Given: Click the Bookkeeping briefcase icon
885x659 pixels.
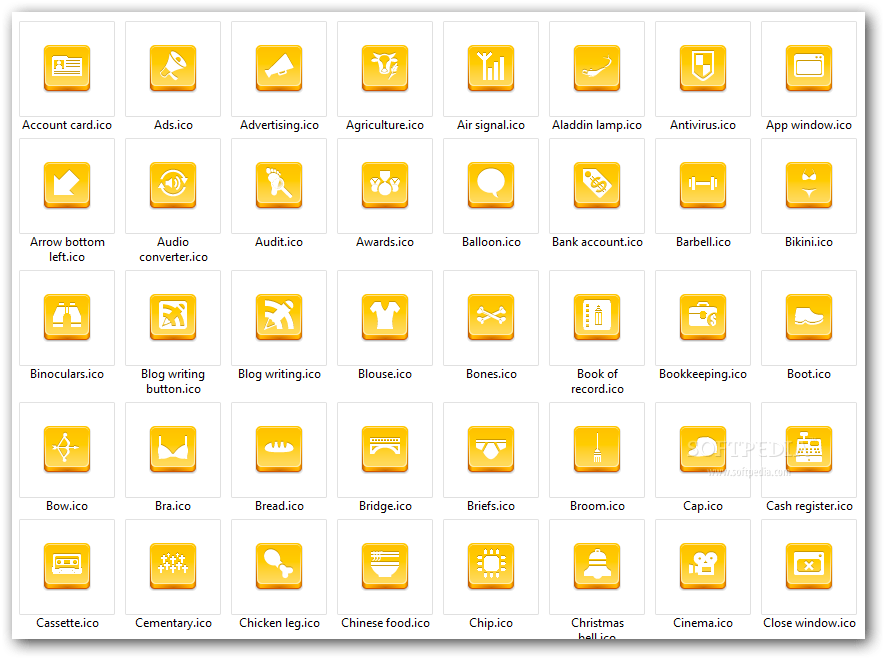Looking at the screenshot, I should pyautogui.click(x=702, y=317).
